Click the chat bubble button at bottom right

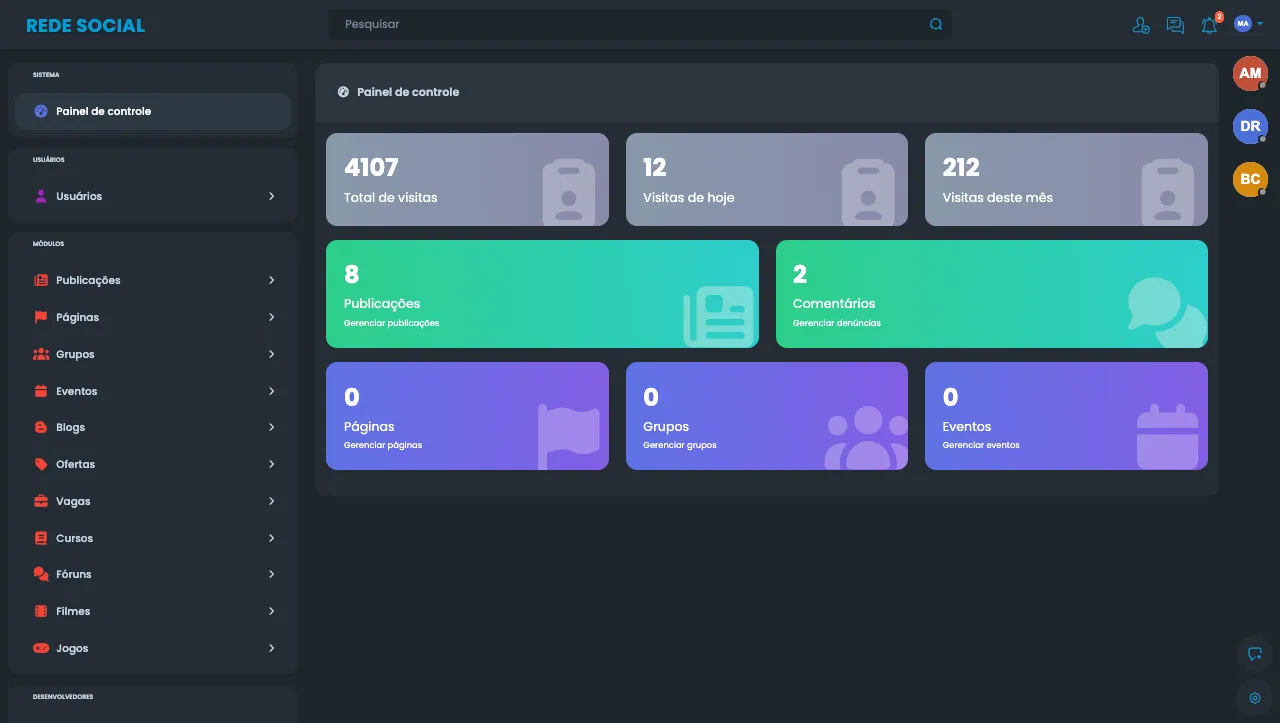1255,654
